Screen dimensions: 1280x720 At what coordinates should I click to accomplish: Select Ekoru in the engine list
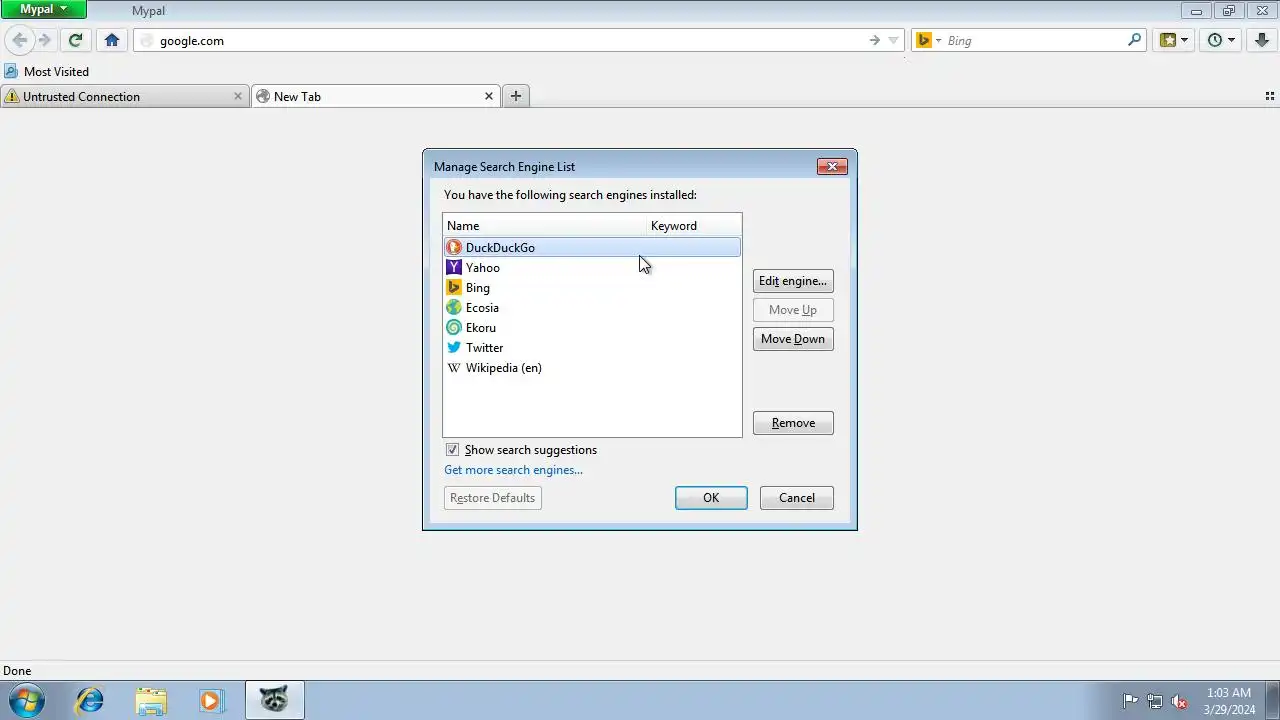coord(592,328)
